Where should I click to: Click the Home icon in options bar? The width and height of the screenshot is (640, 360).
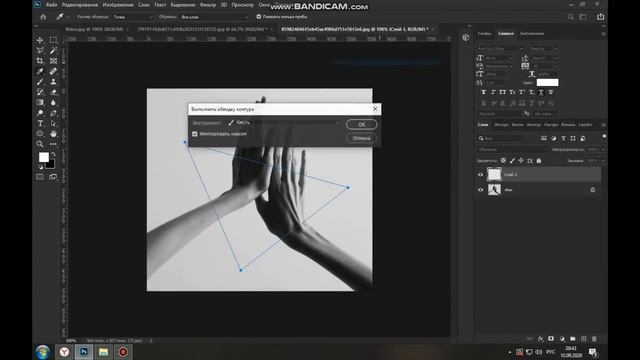coord(43,17)
